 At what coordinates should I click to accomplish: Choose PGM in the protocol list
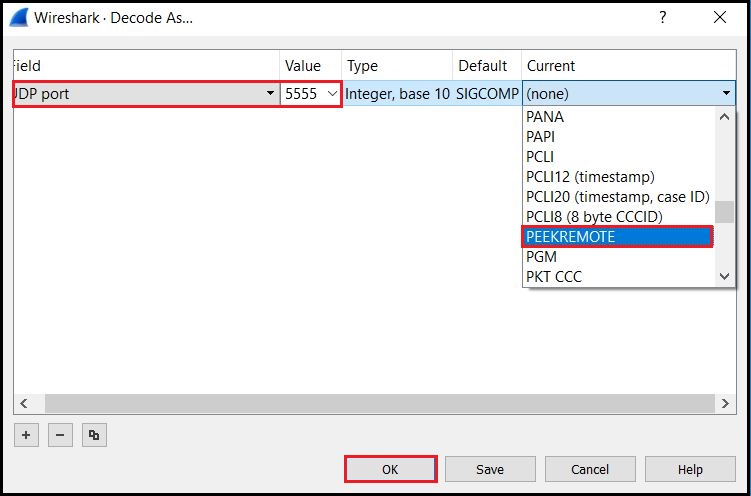543,257
